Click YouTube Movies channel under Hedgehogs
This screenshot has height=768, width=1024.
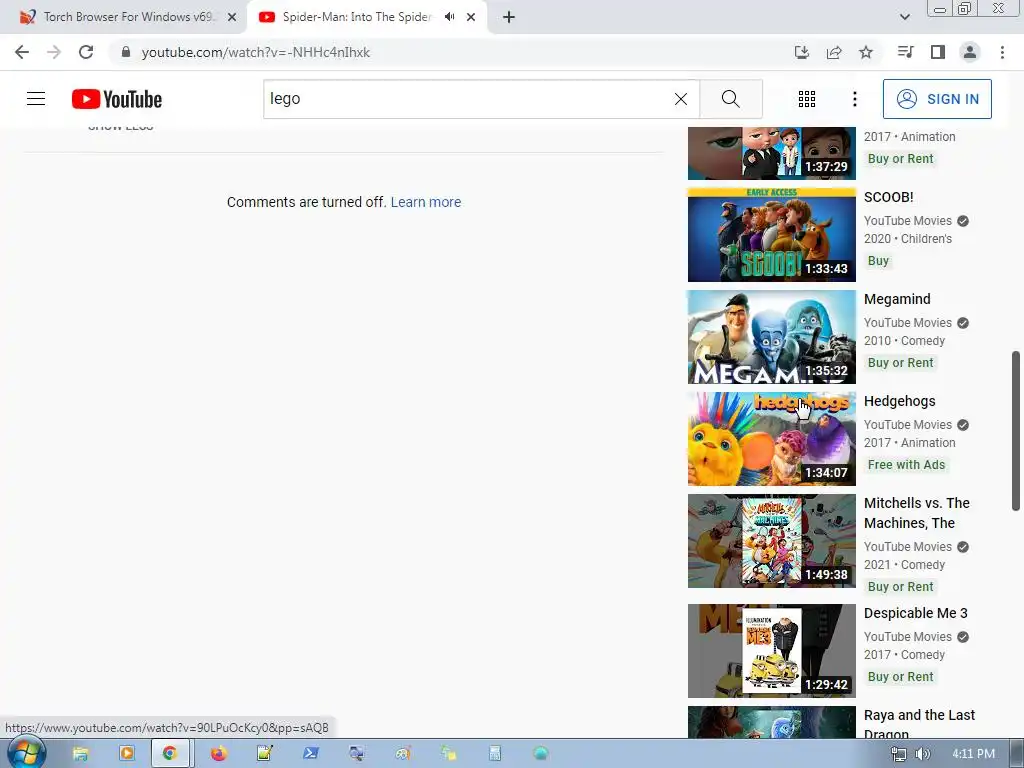click(x=908, y=425)
